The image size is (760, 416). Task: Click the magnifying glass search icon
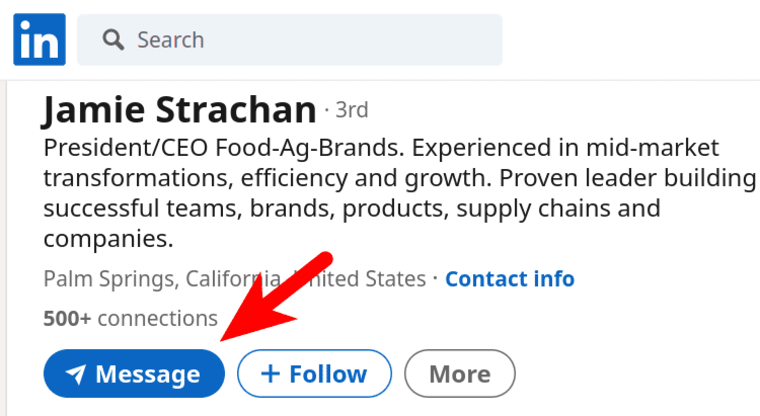(113, 40)
